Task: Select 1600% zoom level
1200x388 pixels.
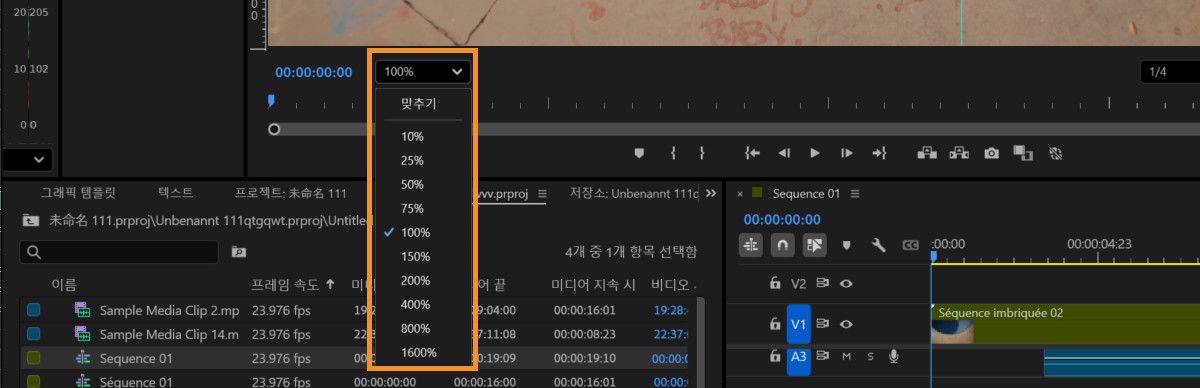Action: (420, 352)
